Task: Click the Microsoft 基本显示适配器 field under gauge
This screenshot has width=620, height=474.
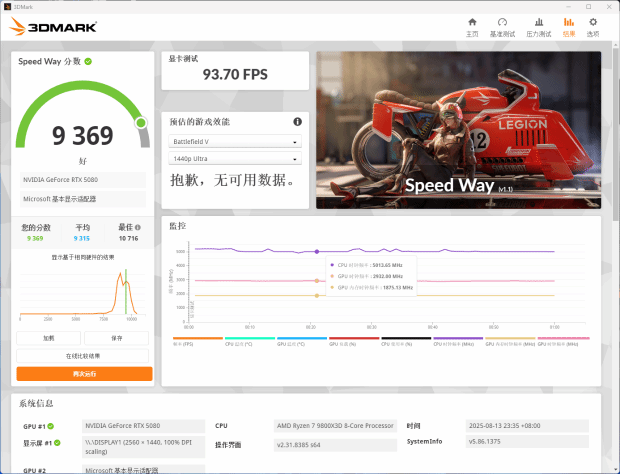Action: [x=83, y=199]
